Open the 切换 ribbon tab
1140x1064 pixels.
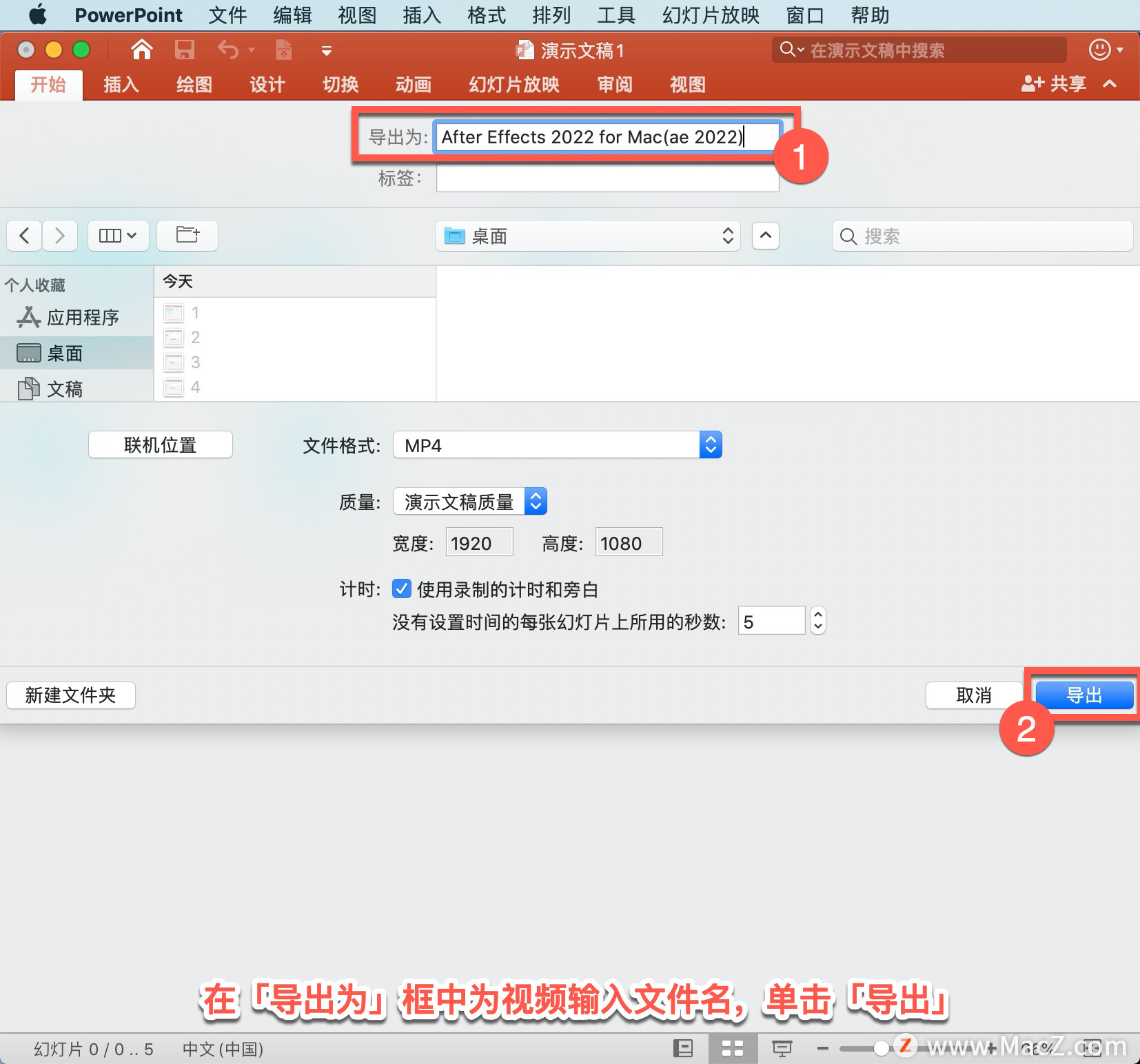tap(340, 85)
